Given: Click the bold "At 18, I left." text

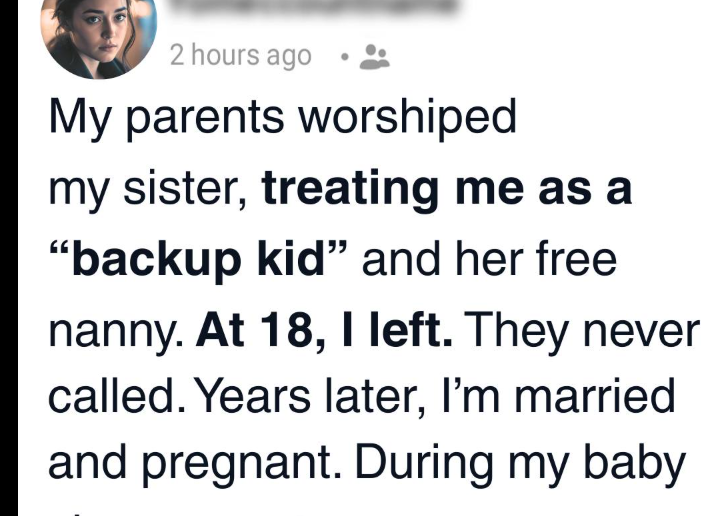Looking at the screenshot, I should [x=324, y=328].
